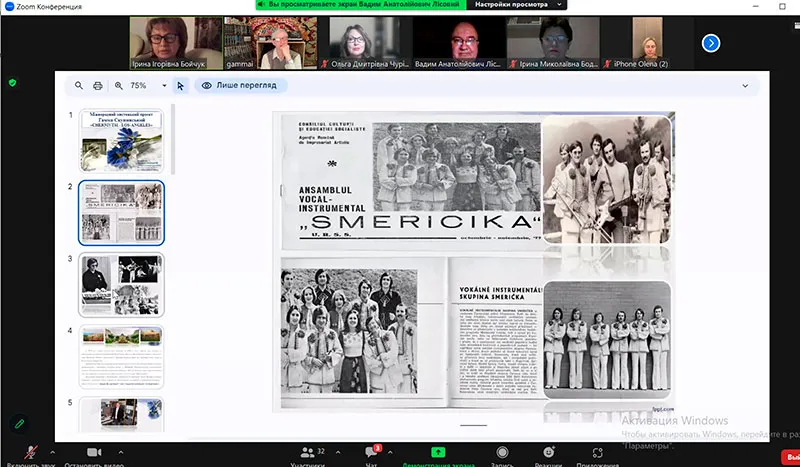Unmute the microphone
The image size is (800, 467).
[x=30, y=453]
